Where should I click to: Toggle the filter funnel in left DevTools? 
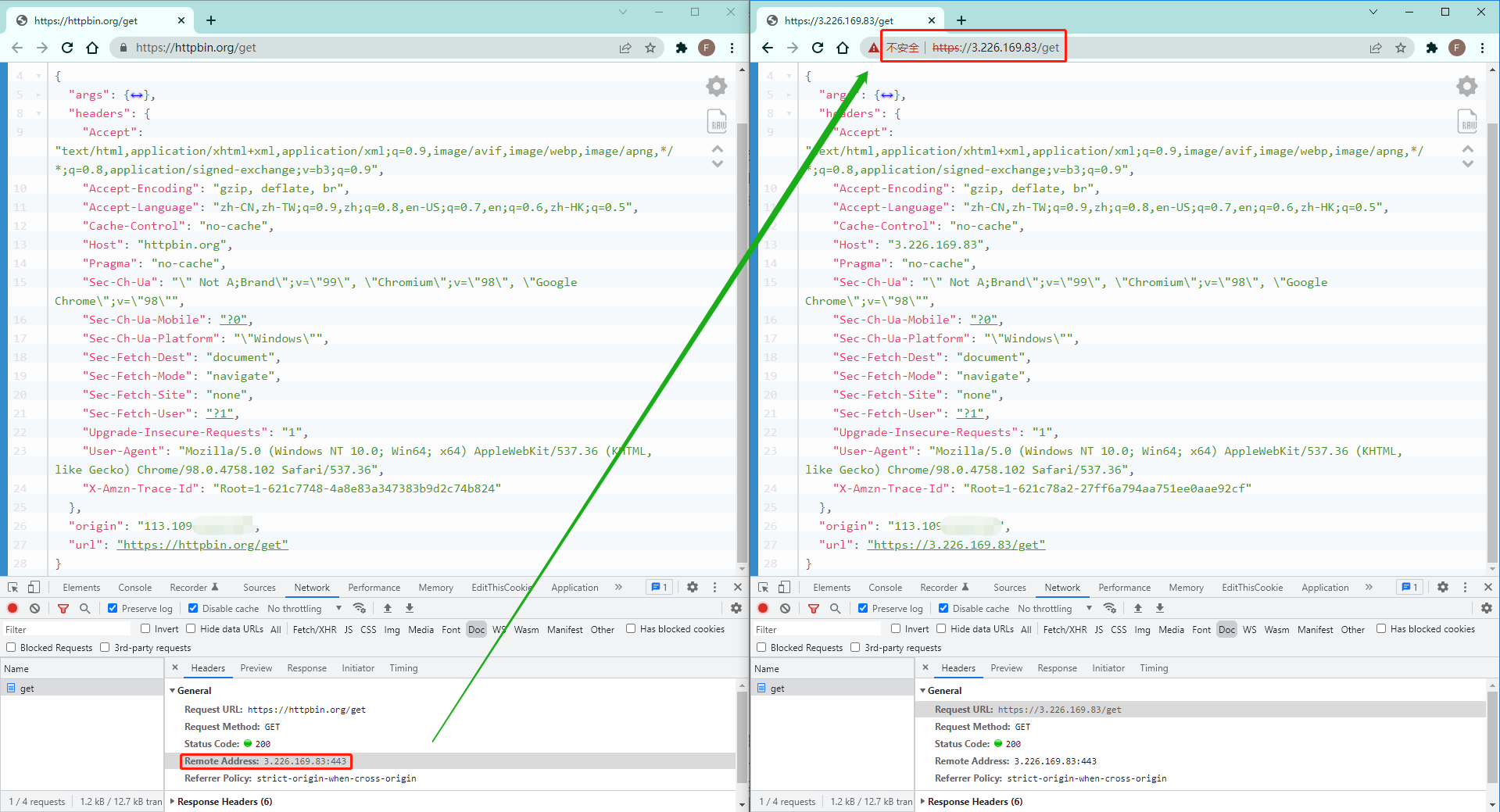[63, 608]
